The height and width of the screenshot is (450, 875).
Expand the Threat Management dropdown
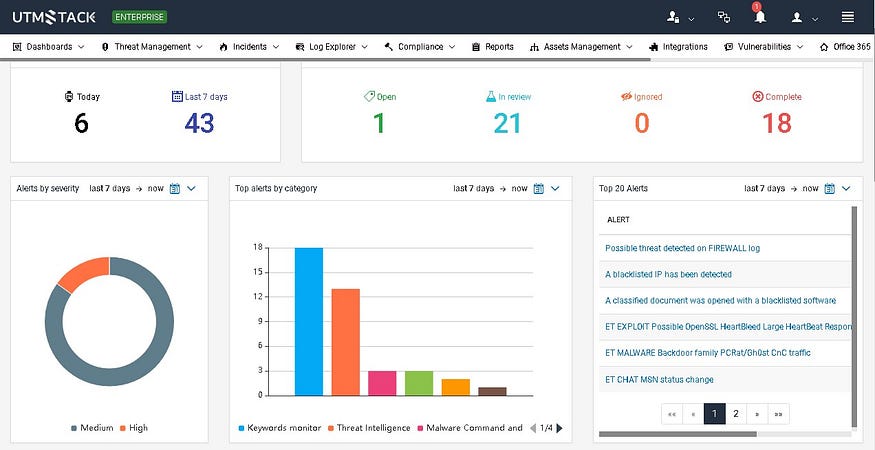(152, 47)
